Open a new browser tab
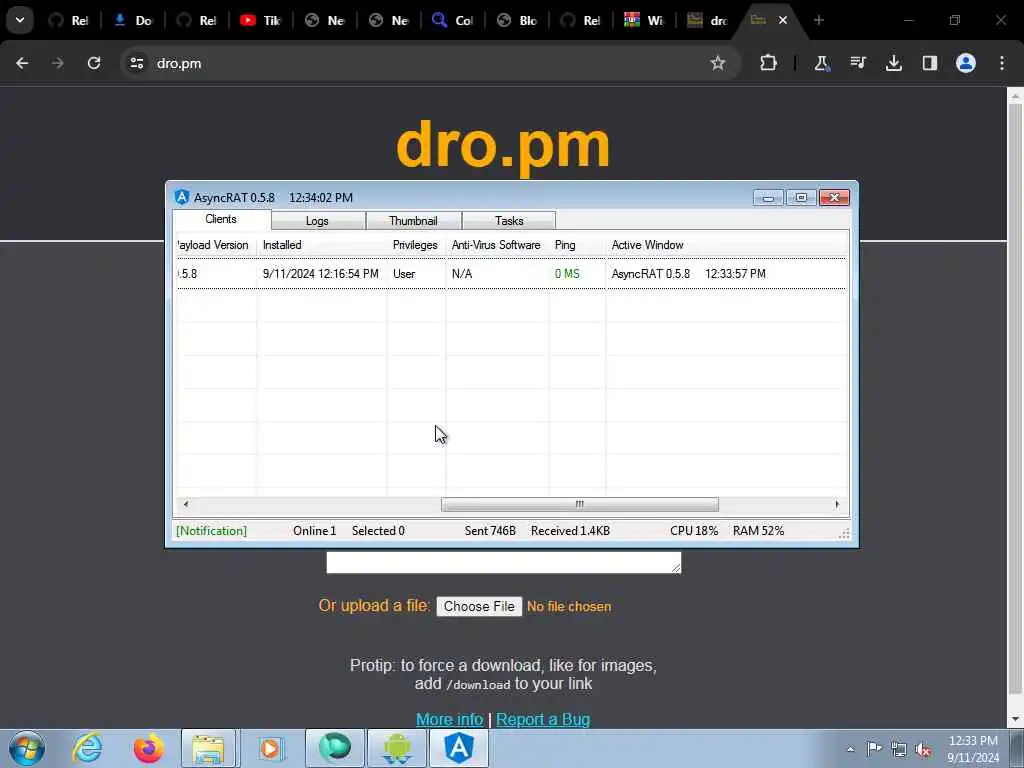Image resolution: width=1024 pixels, height=768 pixels. tap(818, 20)
